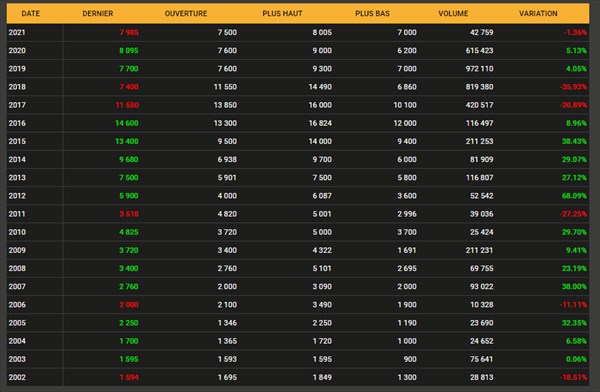Click the 2009 lowest value 1 691
Image resolution: width=600 pixels, height=392 pixels.
click(407, 250)
